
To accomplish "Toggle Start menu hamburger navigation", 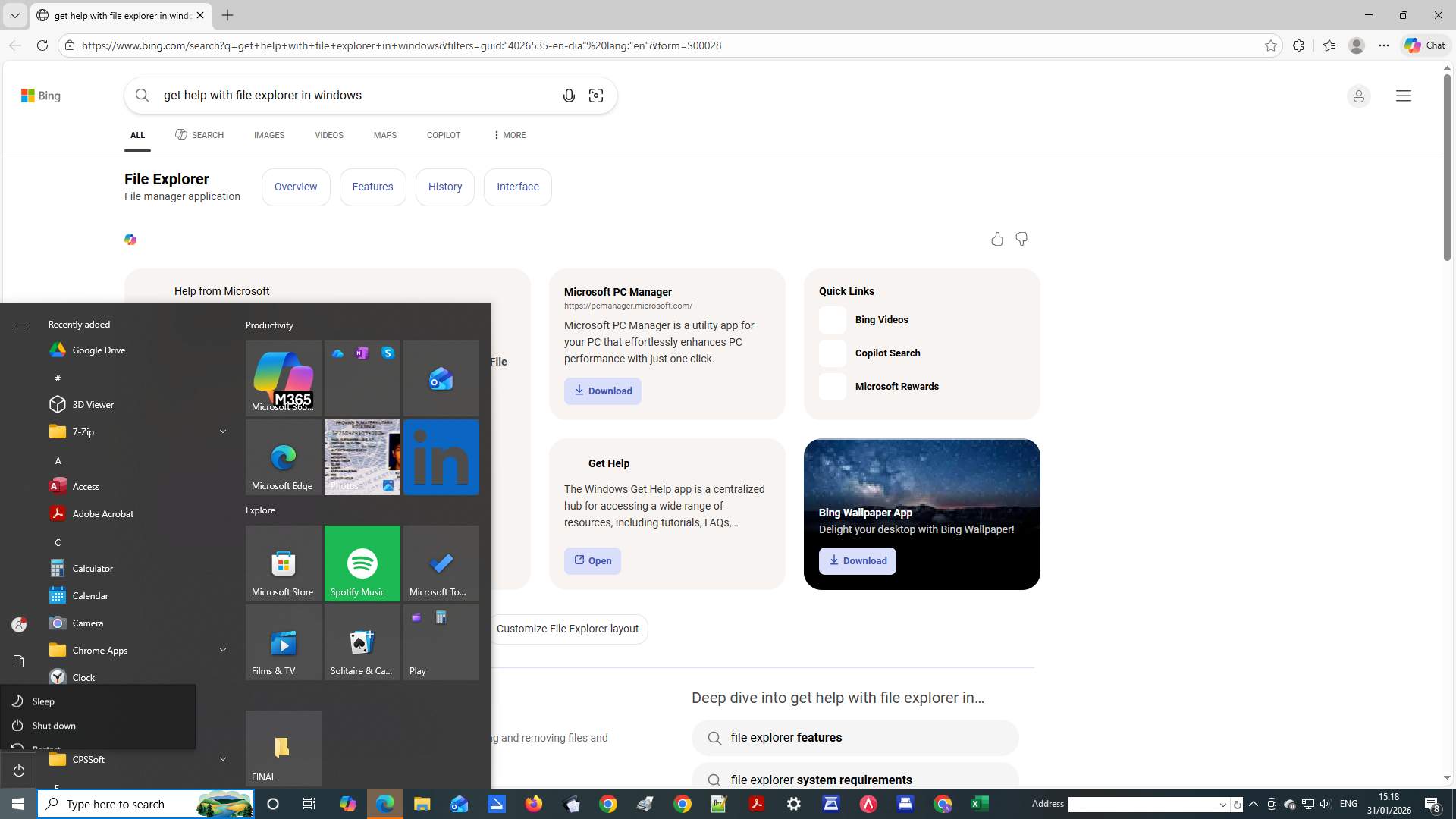I will coord(19,325).
